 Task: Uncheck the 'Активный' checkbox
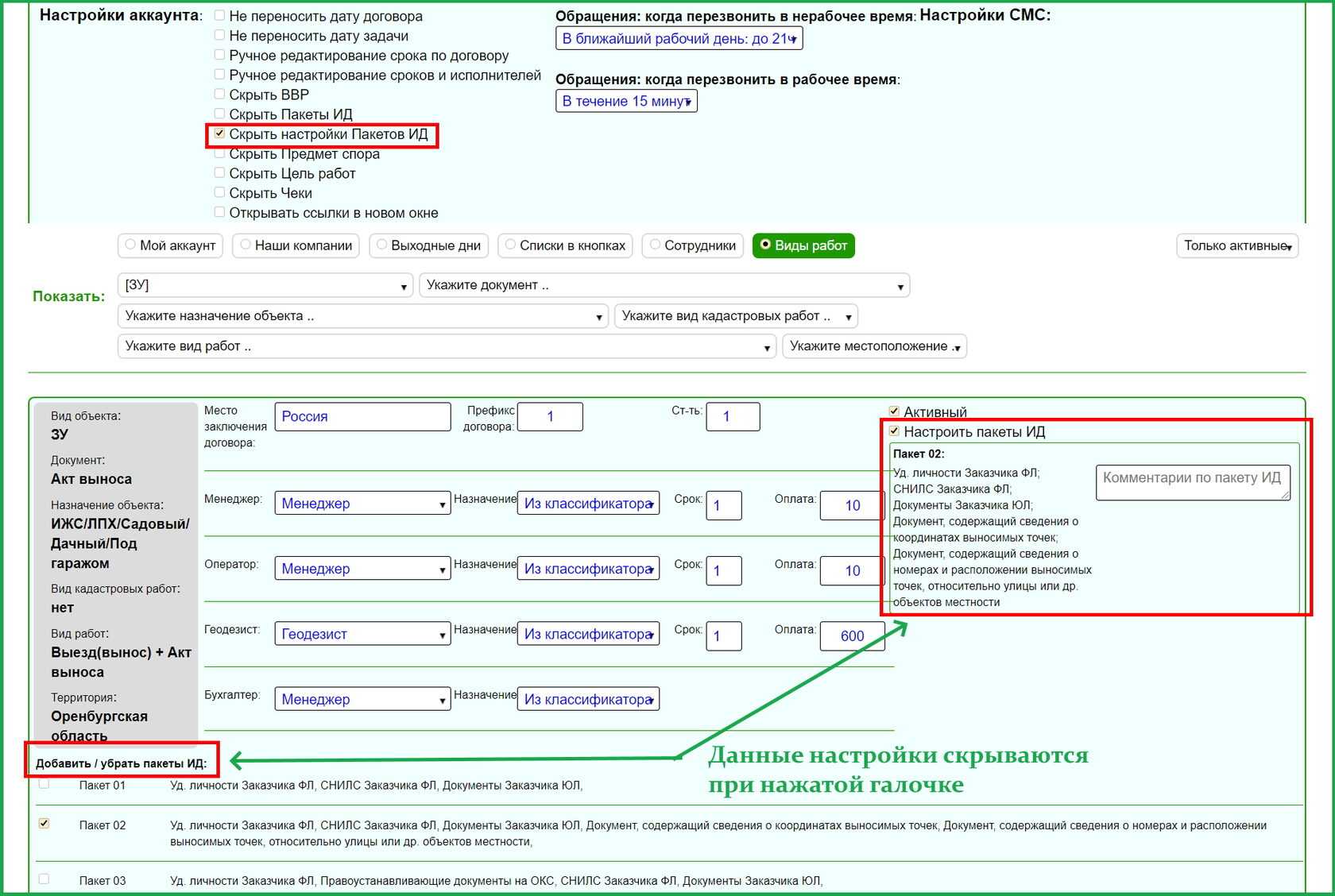tap(894, 411)
